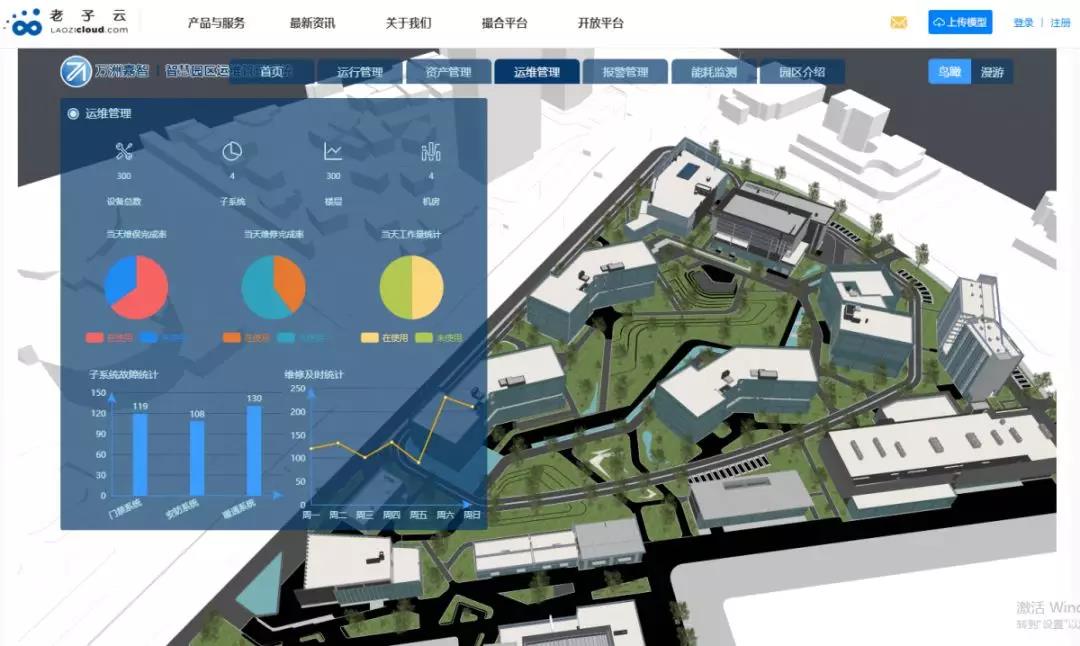The height and width of the screenshot is (646, 1080).
Task: Switch to 鸟瞰 view mode
Action: tap(949, 72)
